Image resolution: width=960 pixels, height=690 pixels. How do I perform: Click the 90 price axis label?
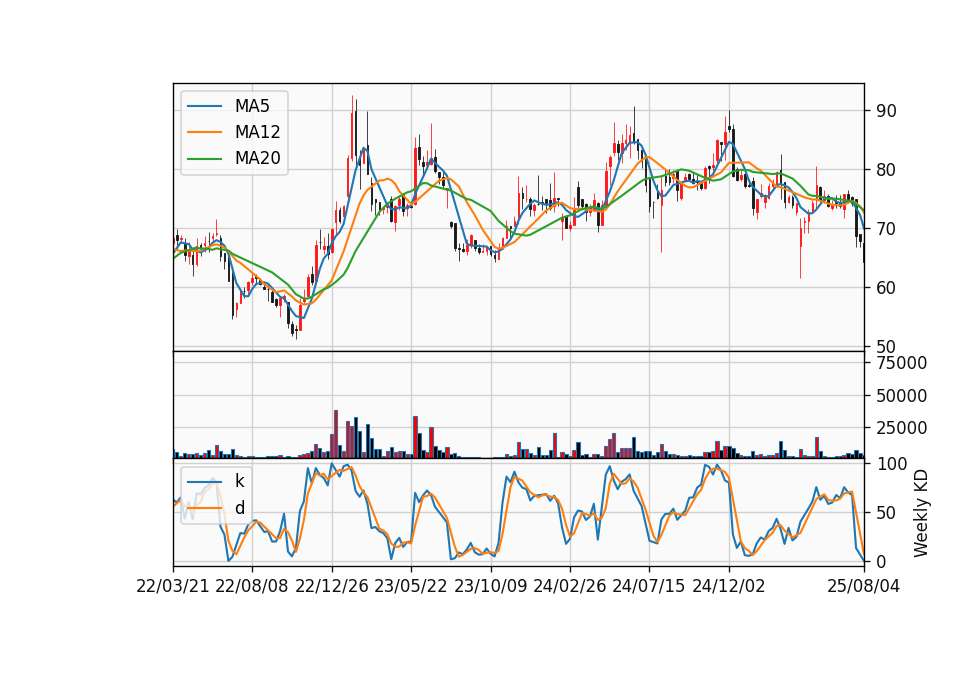pos(886,111)
